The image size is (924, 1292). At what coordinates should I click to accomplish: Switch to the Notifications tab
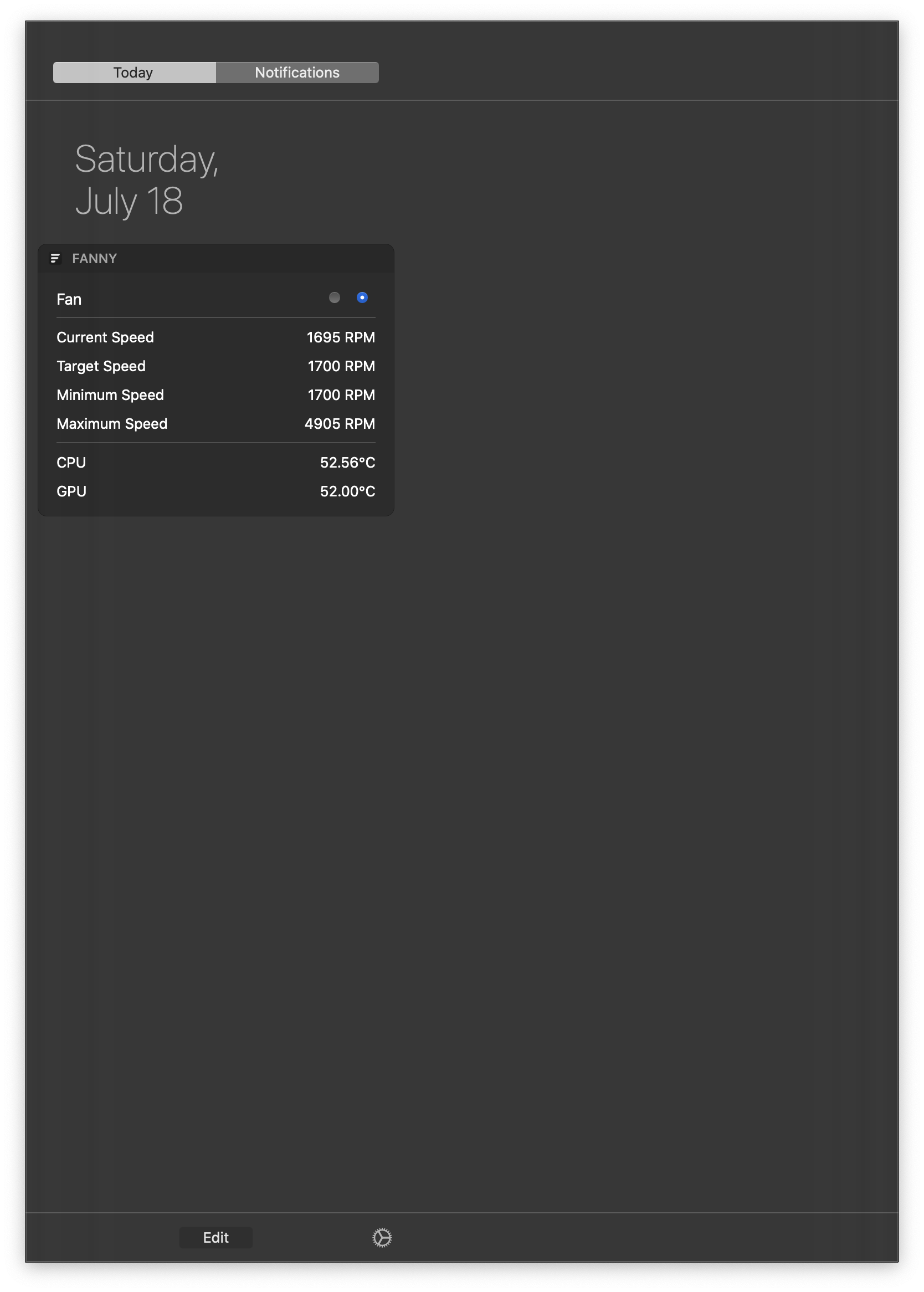[297, 73]
